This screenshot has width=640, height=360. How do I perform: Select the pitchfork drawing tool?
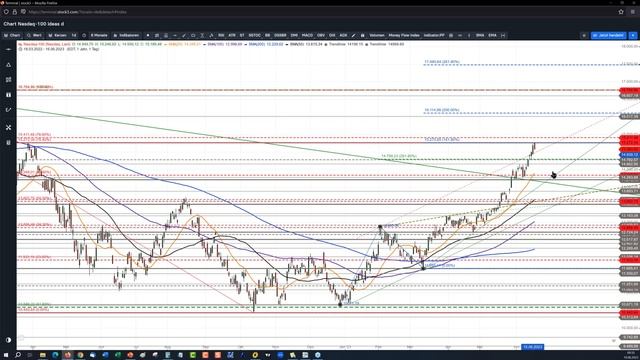pos(211,36)
